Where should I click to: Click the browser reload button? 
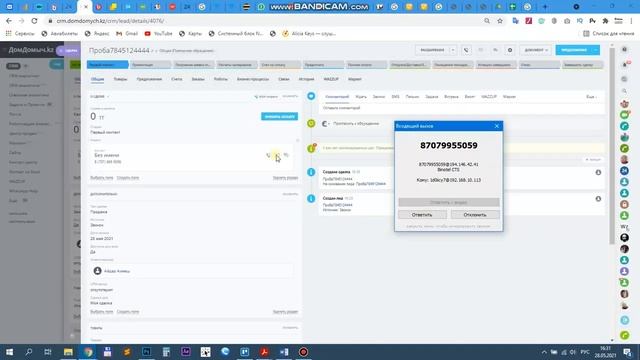pos(34,21)
